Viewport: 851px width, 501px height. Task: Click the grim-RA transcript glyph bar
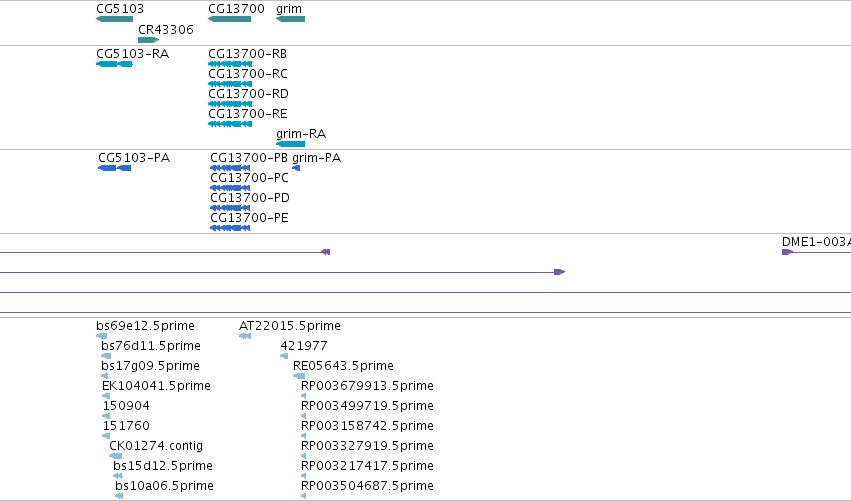point(290,144)
